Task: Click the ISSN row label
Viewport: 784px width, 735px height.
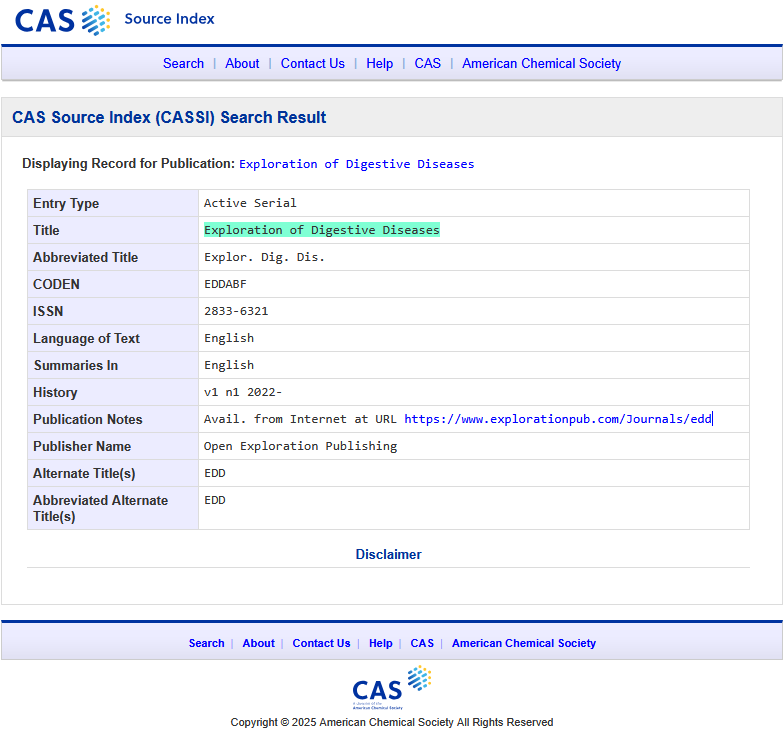Action: 48,312
